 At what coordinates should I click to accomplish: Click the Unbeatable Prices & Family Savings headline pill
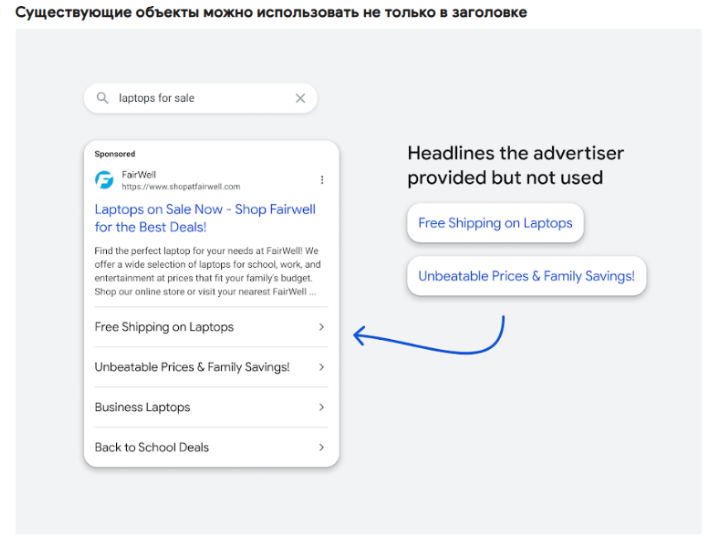pos(526,276)
